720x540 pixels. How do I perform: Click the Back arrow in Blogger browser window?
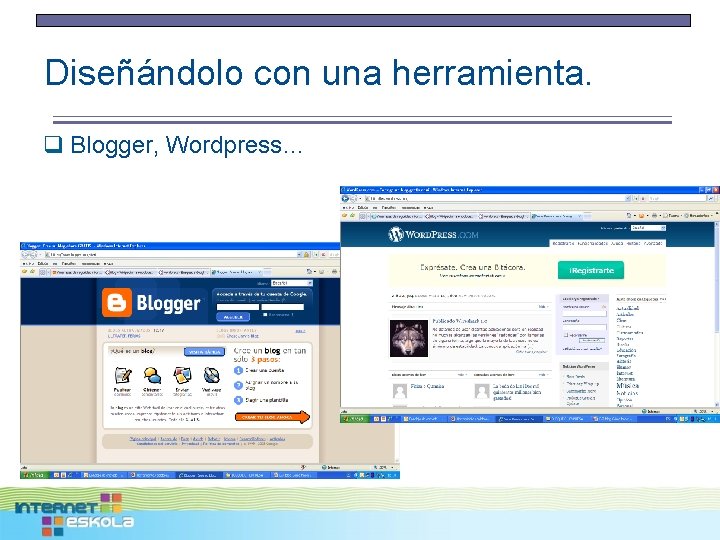(x=26, y=254)
